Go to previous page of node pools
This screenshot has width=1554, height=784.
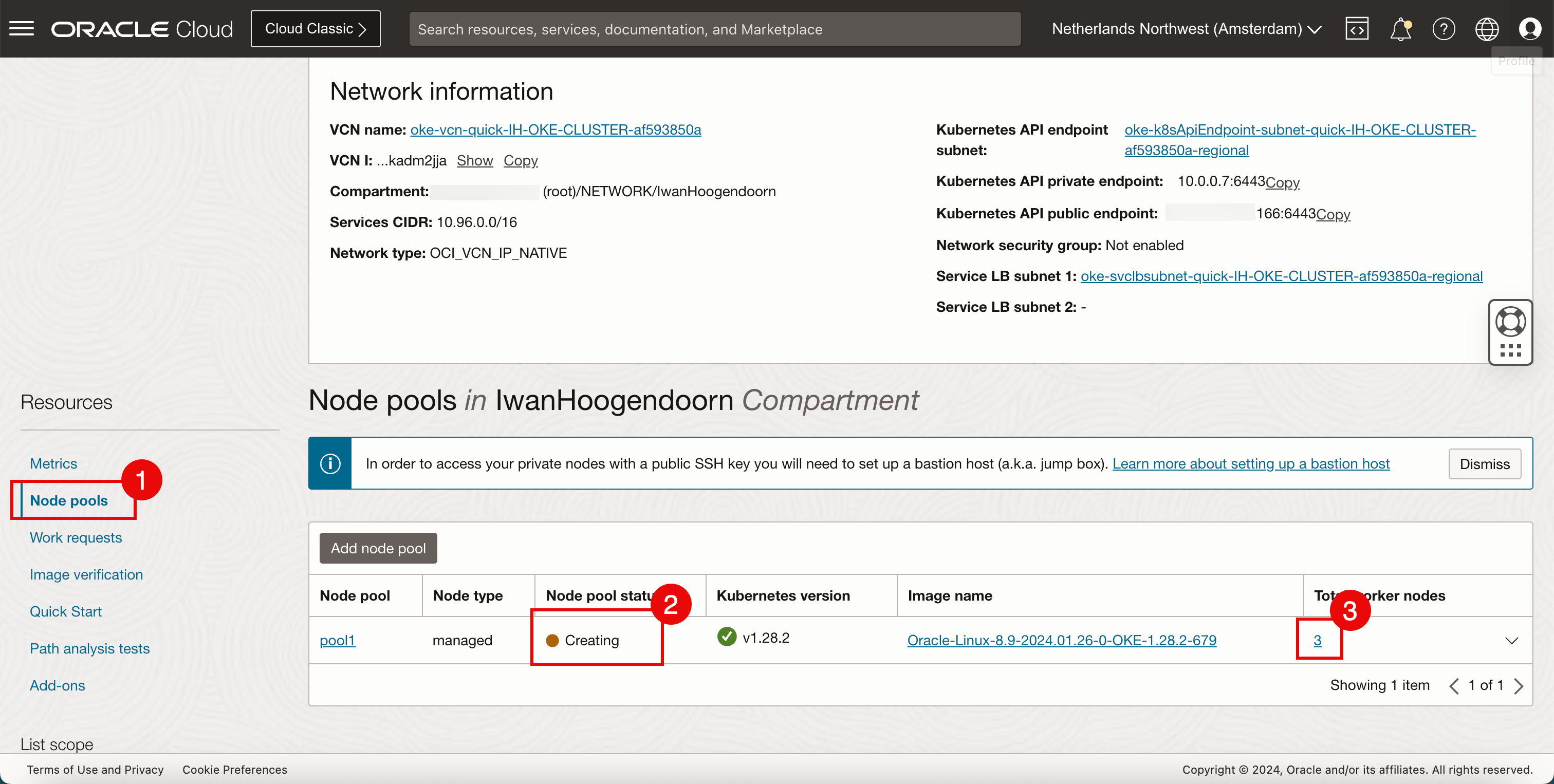1454,686
